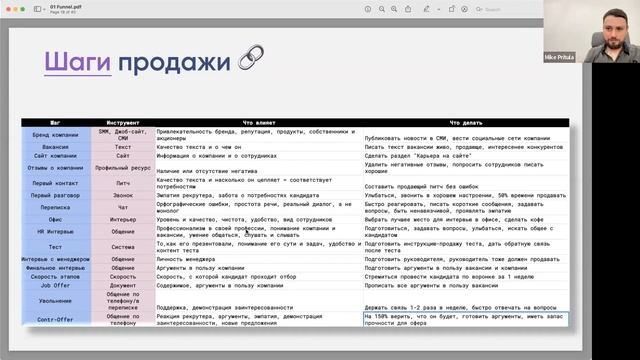The image size is (640, 360).
Task: Click "Наличие или отсутствие негатива" cell
Action: coord(259,168)
